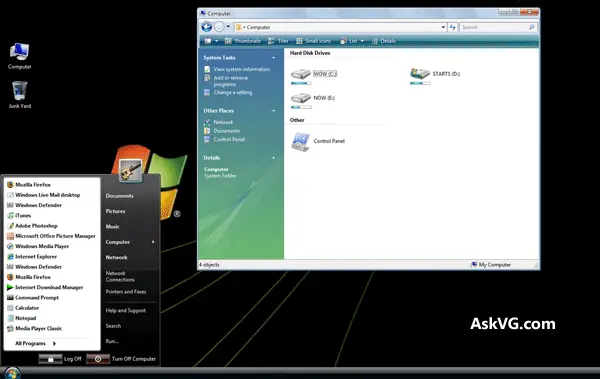Expand the List view dropdown
Viewport: 600px width, 379px height.
(362, 41)
